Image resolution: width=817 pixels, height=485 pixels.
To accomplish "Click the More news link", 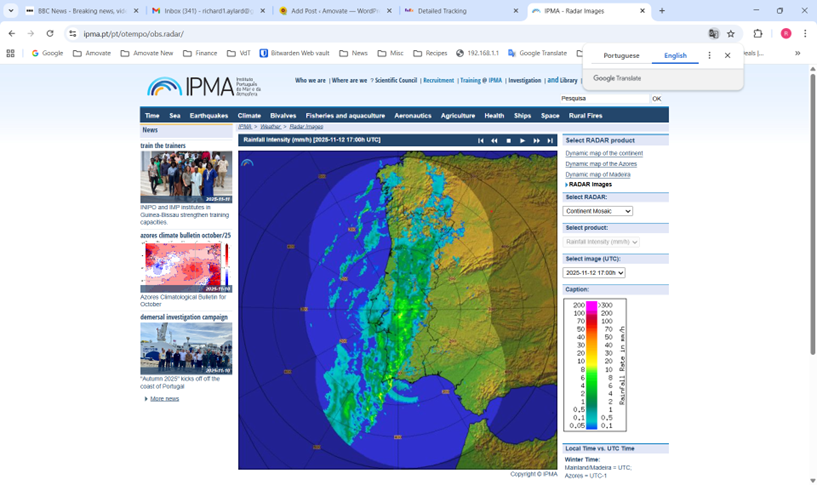I will [x=164, y=399].
